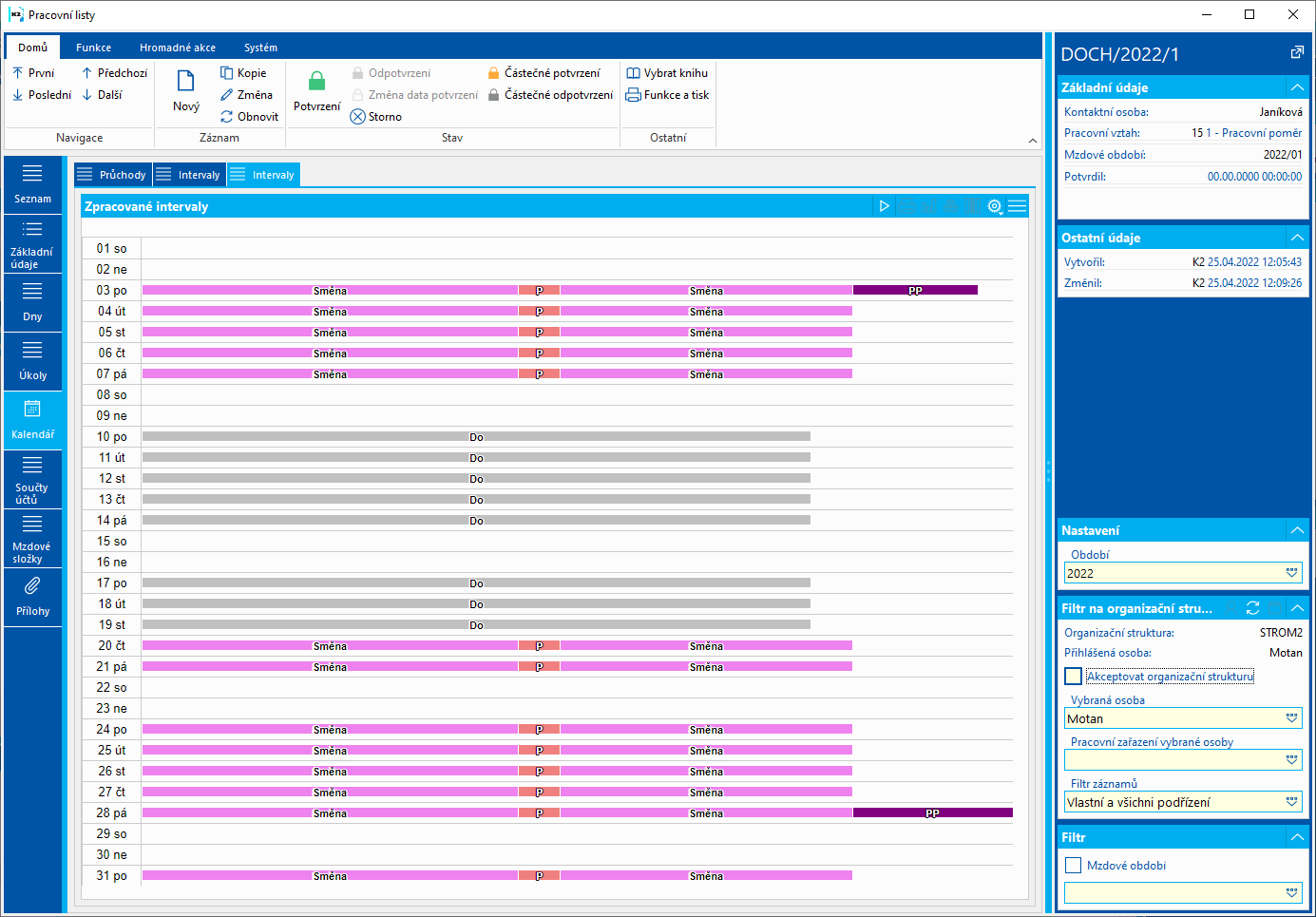Image resolution: width=1316 pixels, height=917 pixels.
Task: Go to the first record with První
Action: [33, 73]
